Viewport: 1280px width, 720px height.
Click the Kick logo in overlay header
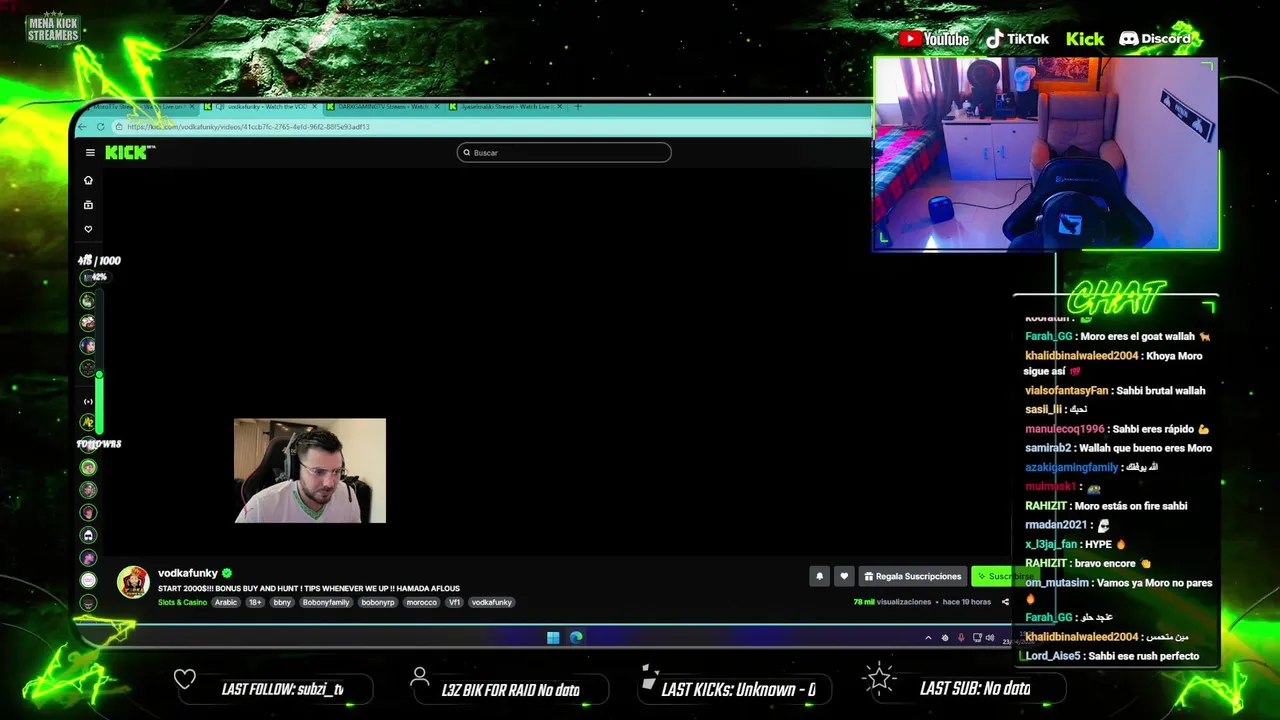[1085, 39]
